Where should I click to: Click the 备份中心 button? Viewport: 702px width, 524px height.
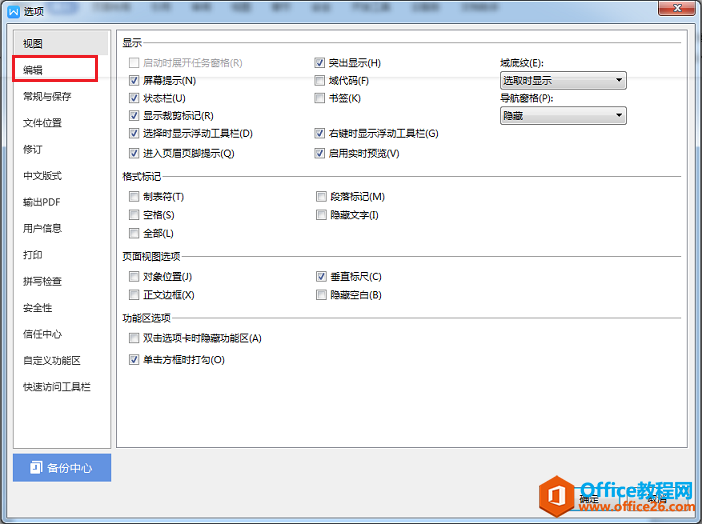tap(62, 468)
